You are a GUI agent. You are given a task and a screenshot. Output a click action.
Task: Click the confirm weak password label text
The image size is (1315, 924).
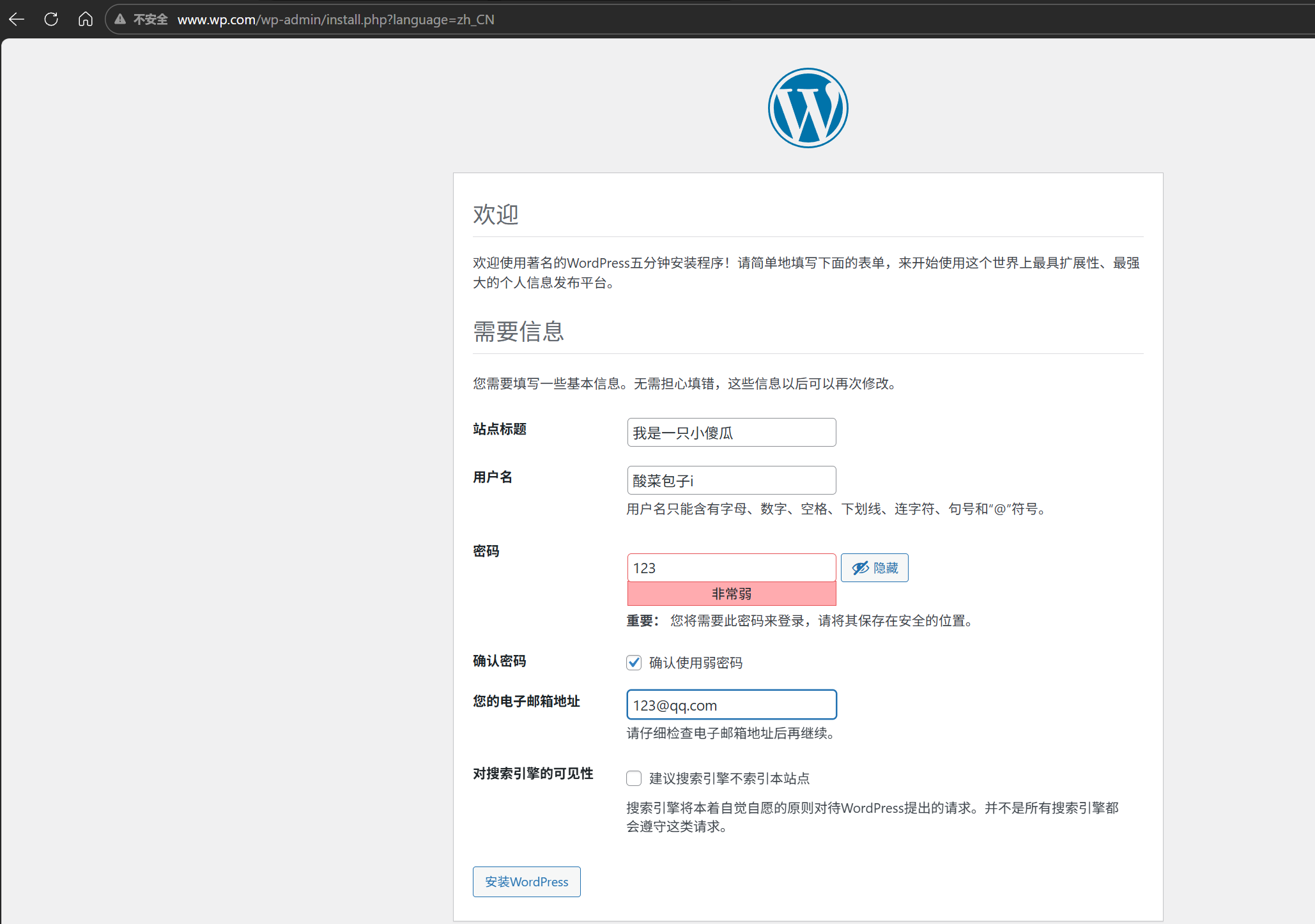[695, 663]
